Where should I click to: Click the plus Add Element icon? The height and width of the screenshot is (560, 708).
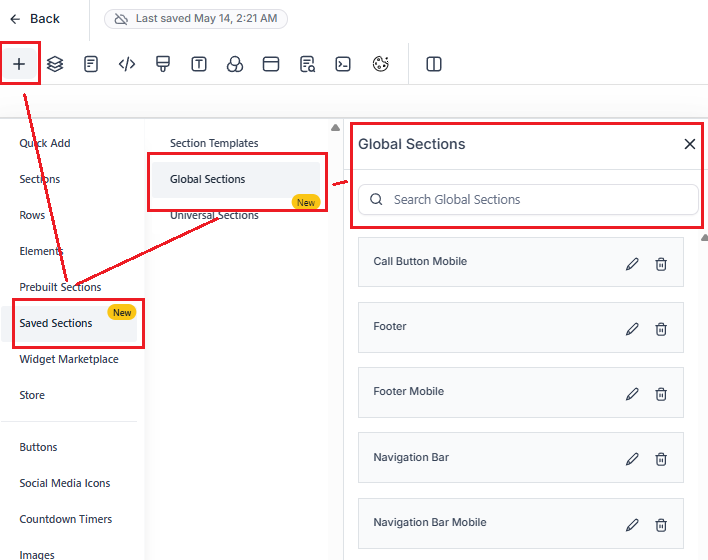[x=19, y=64]
